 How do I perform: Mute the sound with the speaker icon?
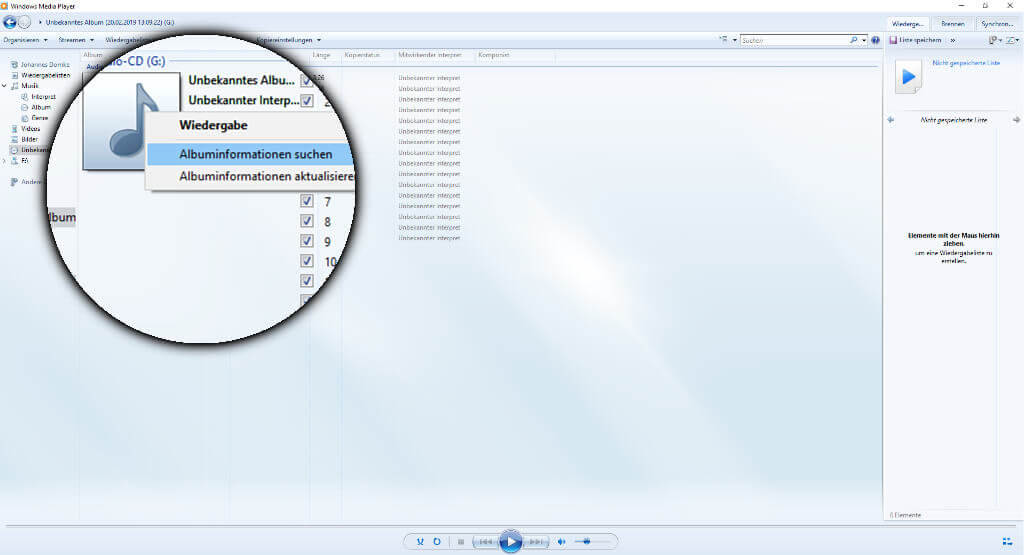562,541
